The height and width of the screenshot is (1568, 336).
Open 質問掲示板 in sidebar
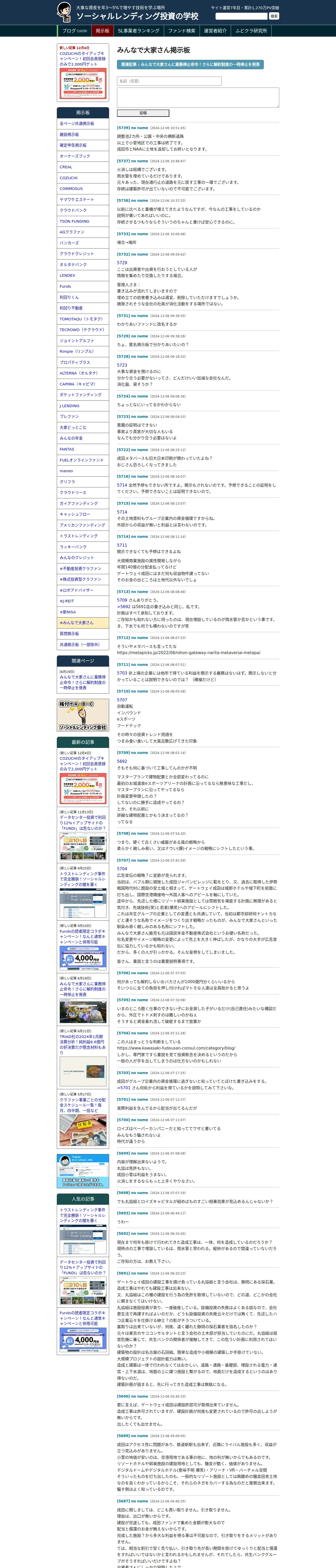pos(83,634)
